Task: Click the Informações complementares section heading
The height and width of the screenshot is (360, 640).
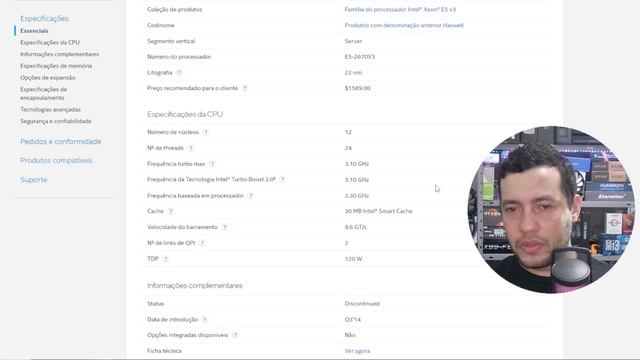Action: click(195, 286)
